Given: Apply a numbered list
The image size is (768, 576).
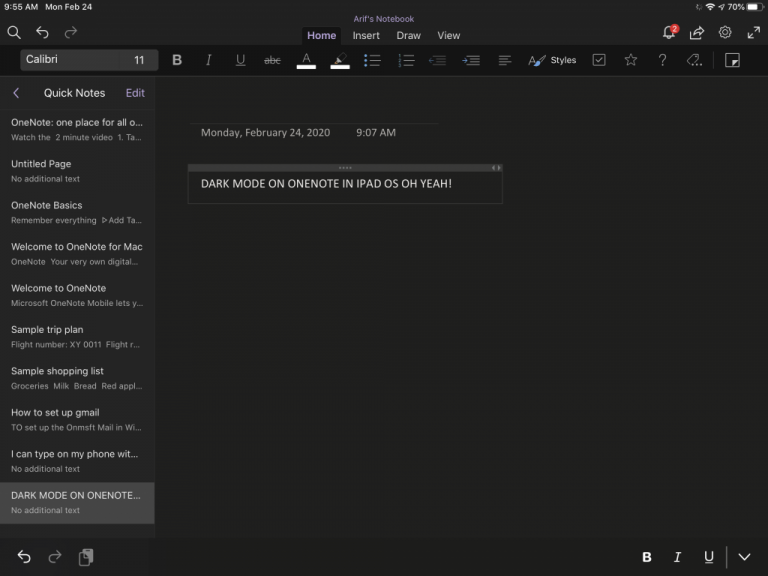Looking at the screenshot, I should 406,60.
